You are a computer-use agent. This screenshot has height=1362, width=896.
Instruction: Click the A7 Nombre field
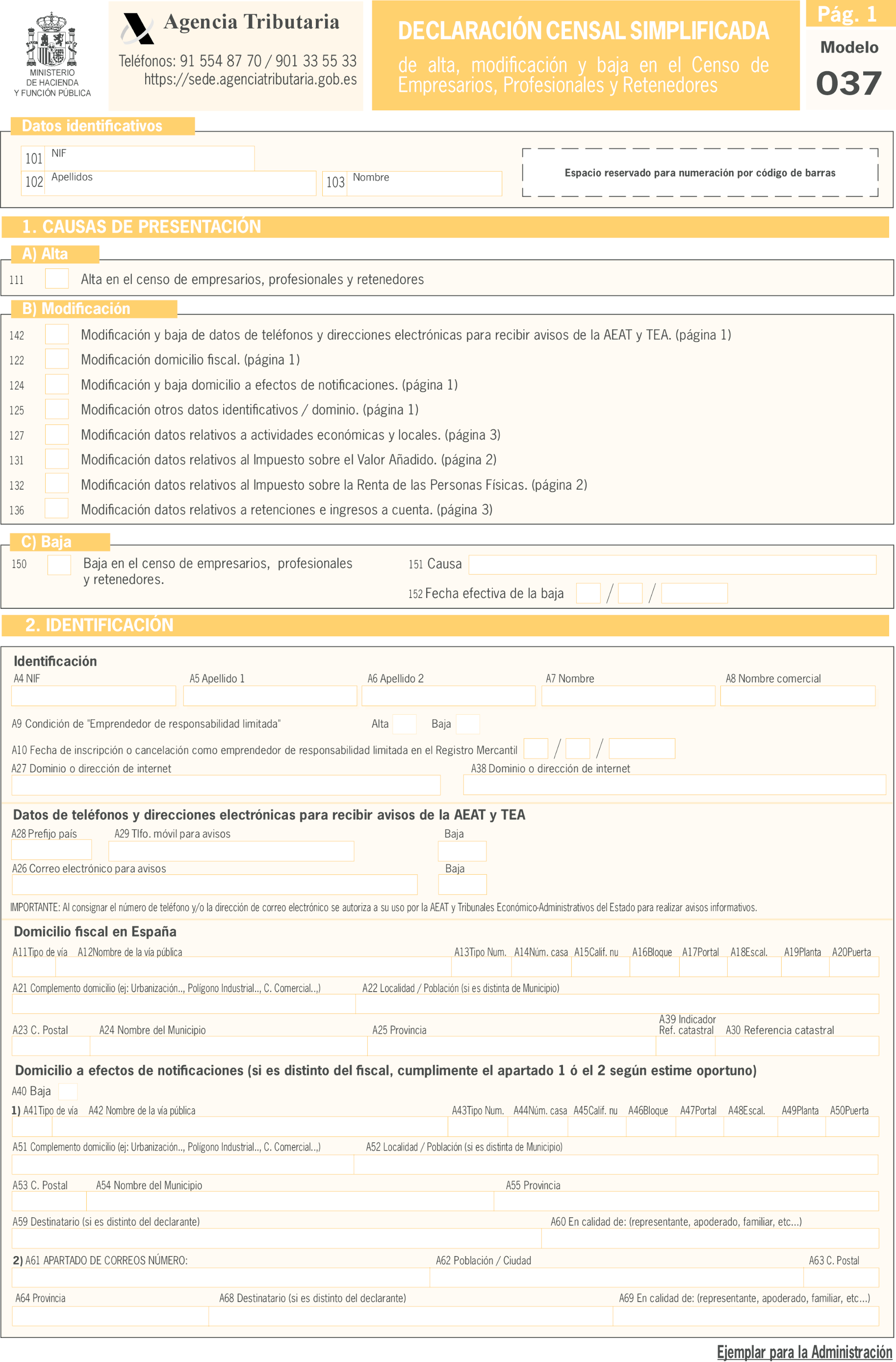click(628, 696)
